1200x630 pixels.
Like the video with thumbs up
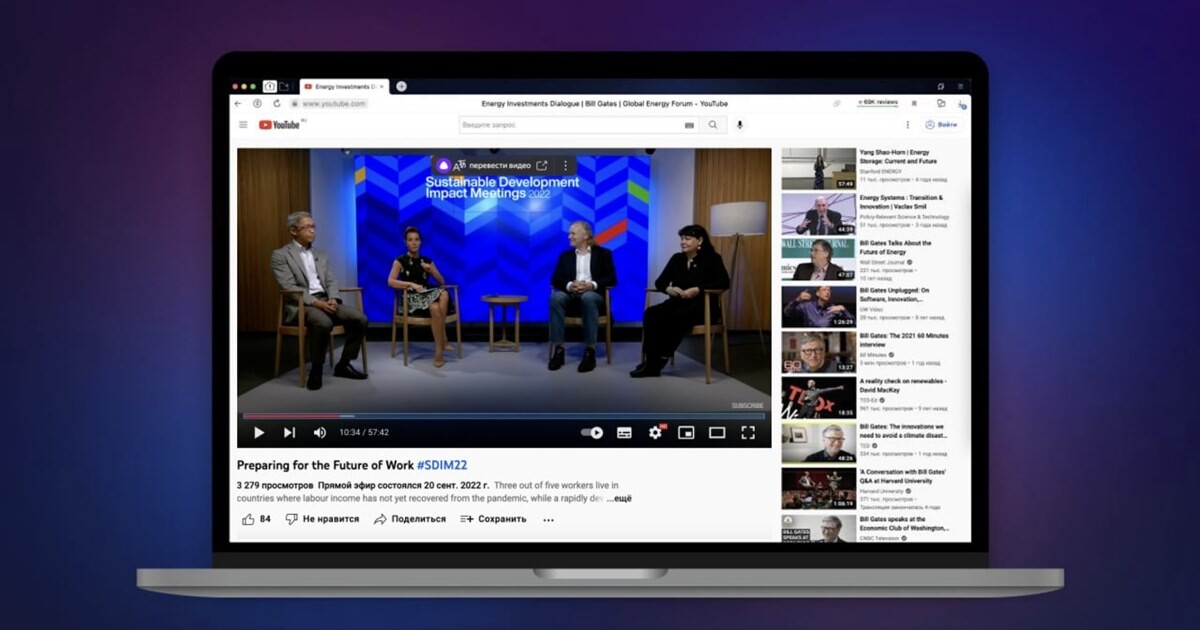(249, 519)
